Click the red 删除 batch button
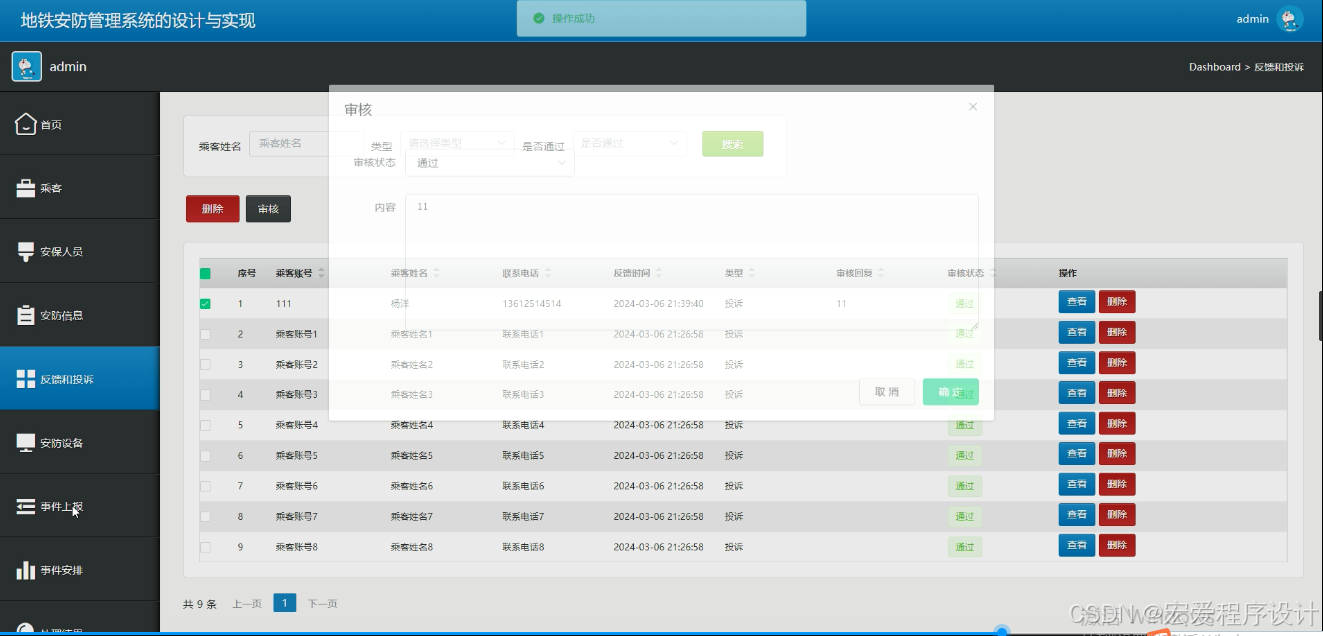Viewport: 1323px width, 636px height. click(212, 209)
